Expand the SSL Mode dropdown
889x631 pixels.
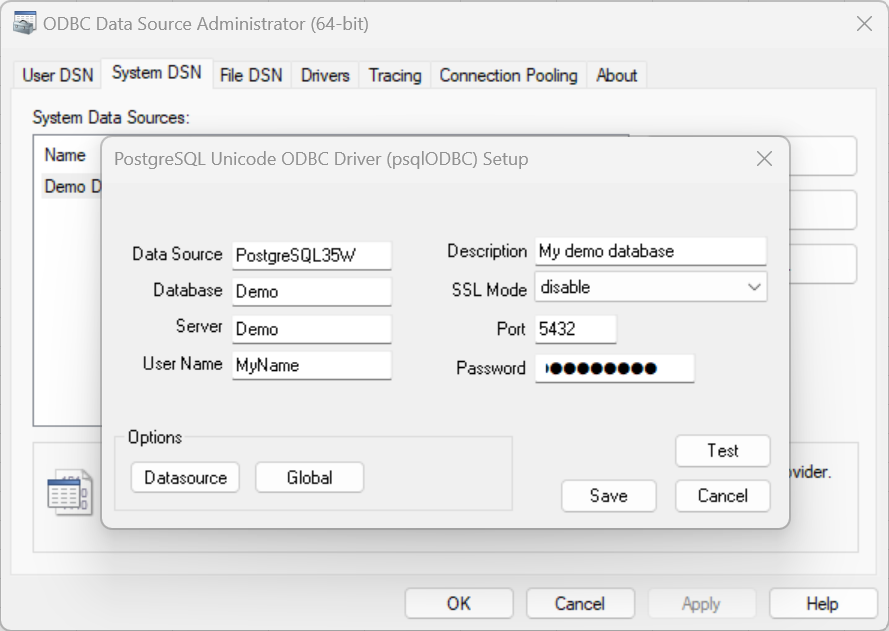click(x=754, y=288)
